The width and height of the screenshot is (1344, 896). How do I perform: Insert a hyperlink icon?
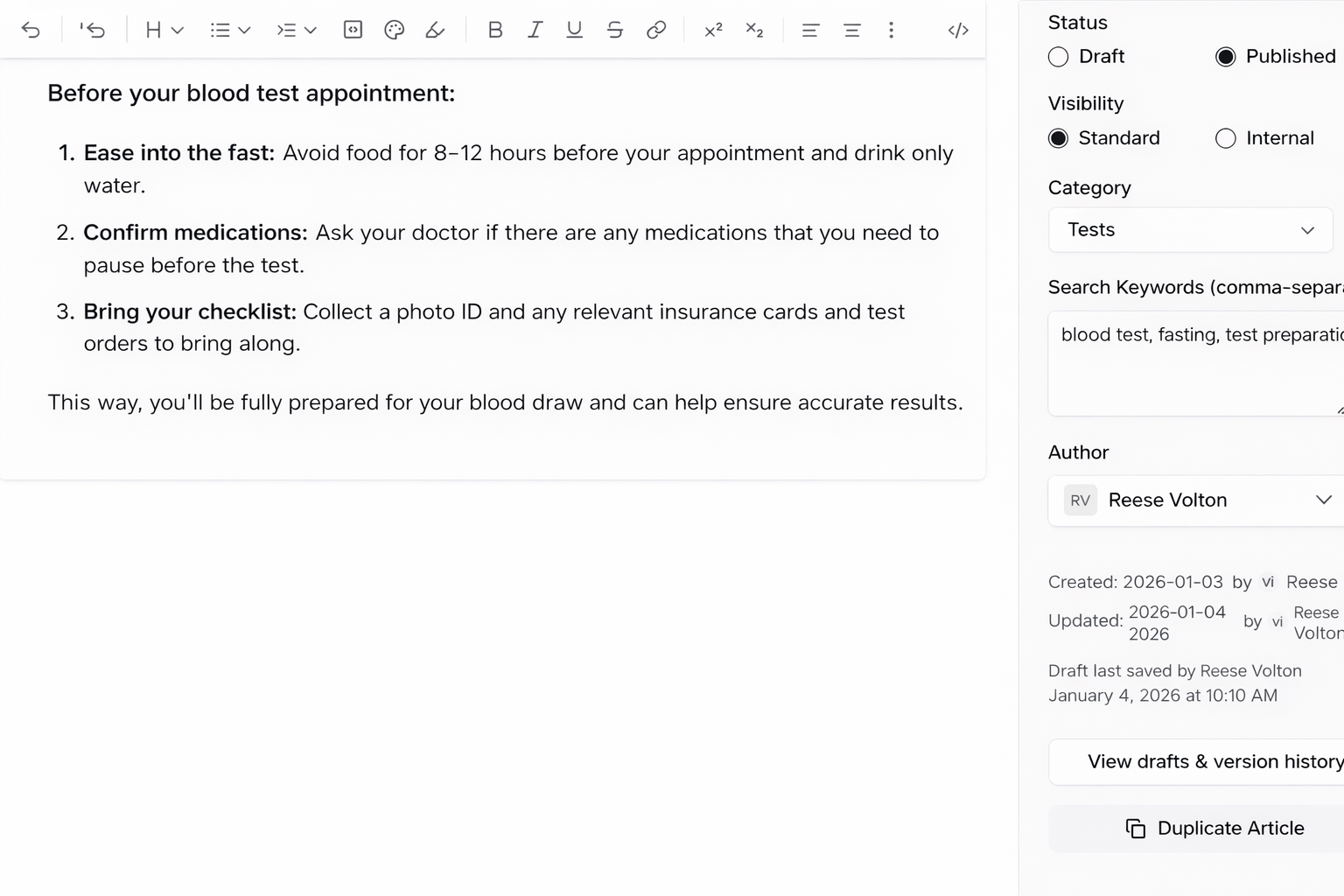pyautogui.click(x=656, y=30)
